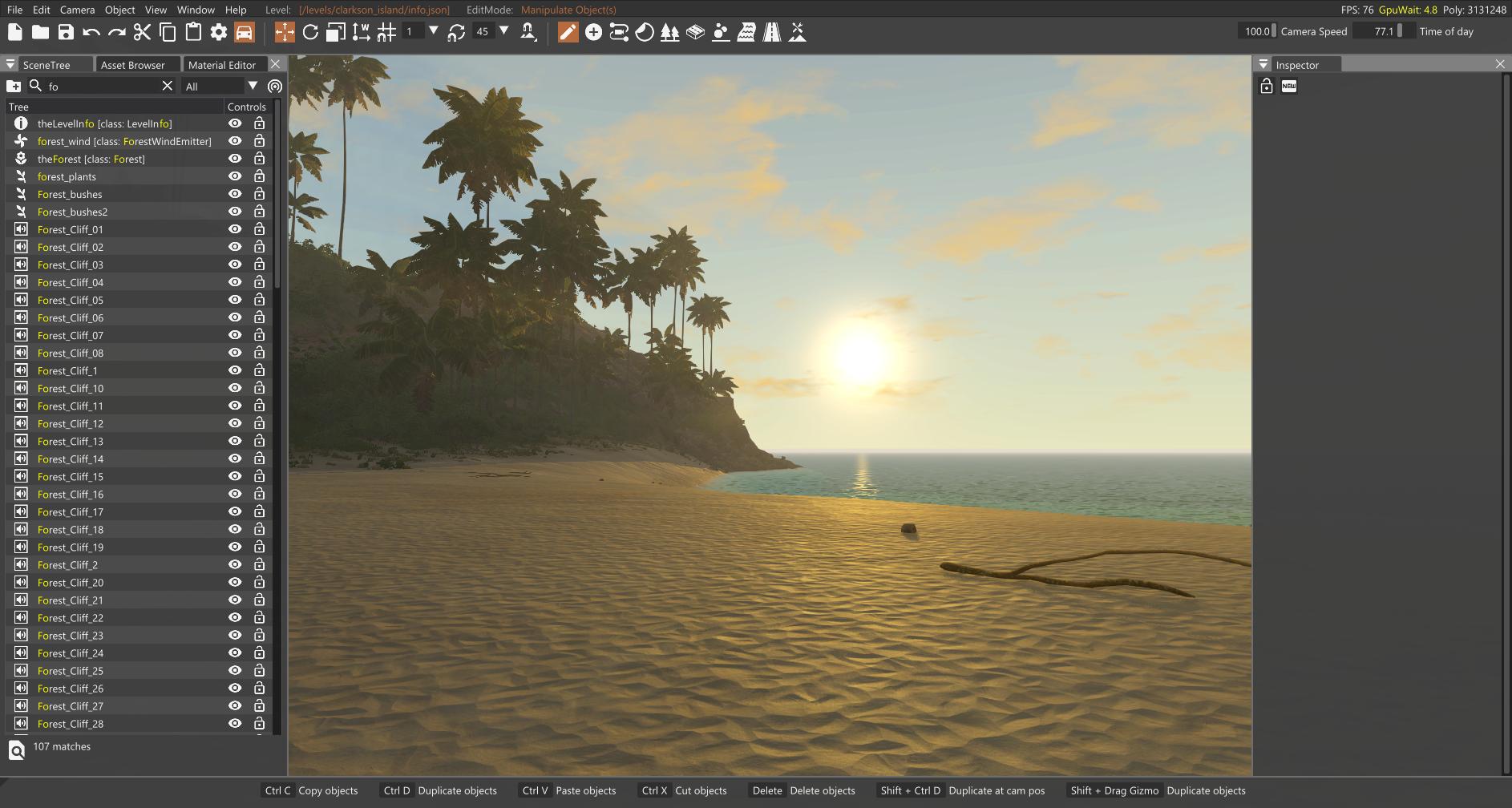The image size is (1512, 808).
Task: Open the Window menu
Action: [196, 10]
